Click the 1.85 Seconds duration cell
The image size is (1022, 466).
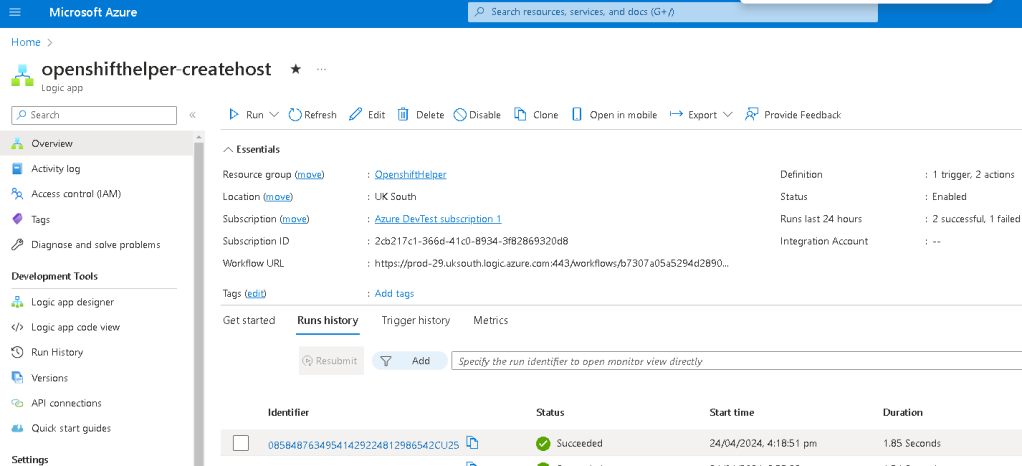click(912, 443)
